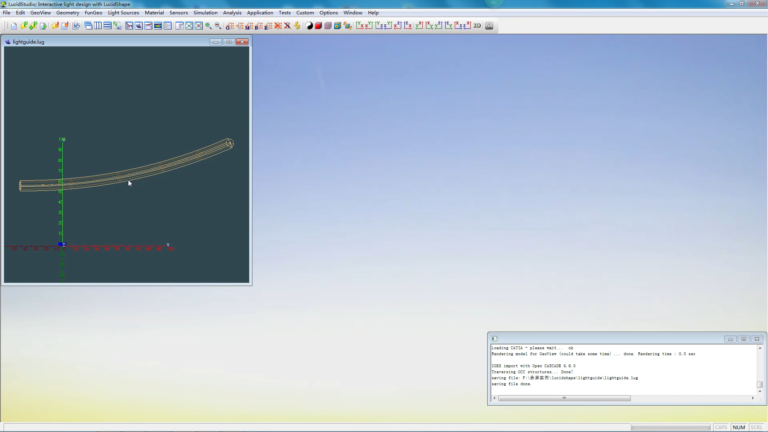Click the document with green arrow icon

(43, 25)
